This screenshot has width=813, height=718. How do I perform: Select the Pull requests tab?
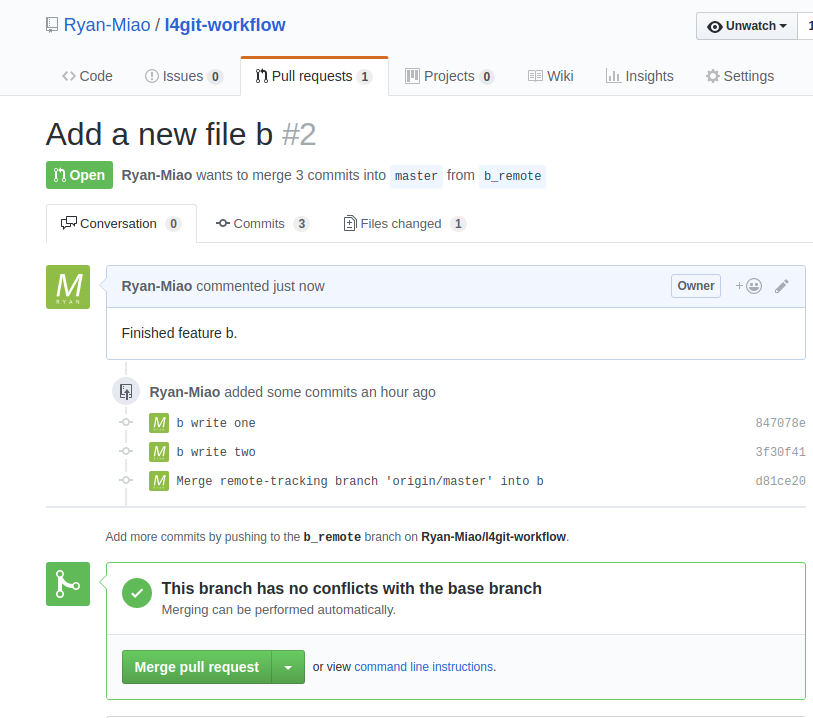[314, 76]
